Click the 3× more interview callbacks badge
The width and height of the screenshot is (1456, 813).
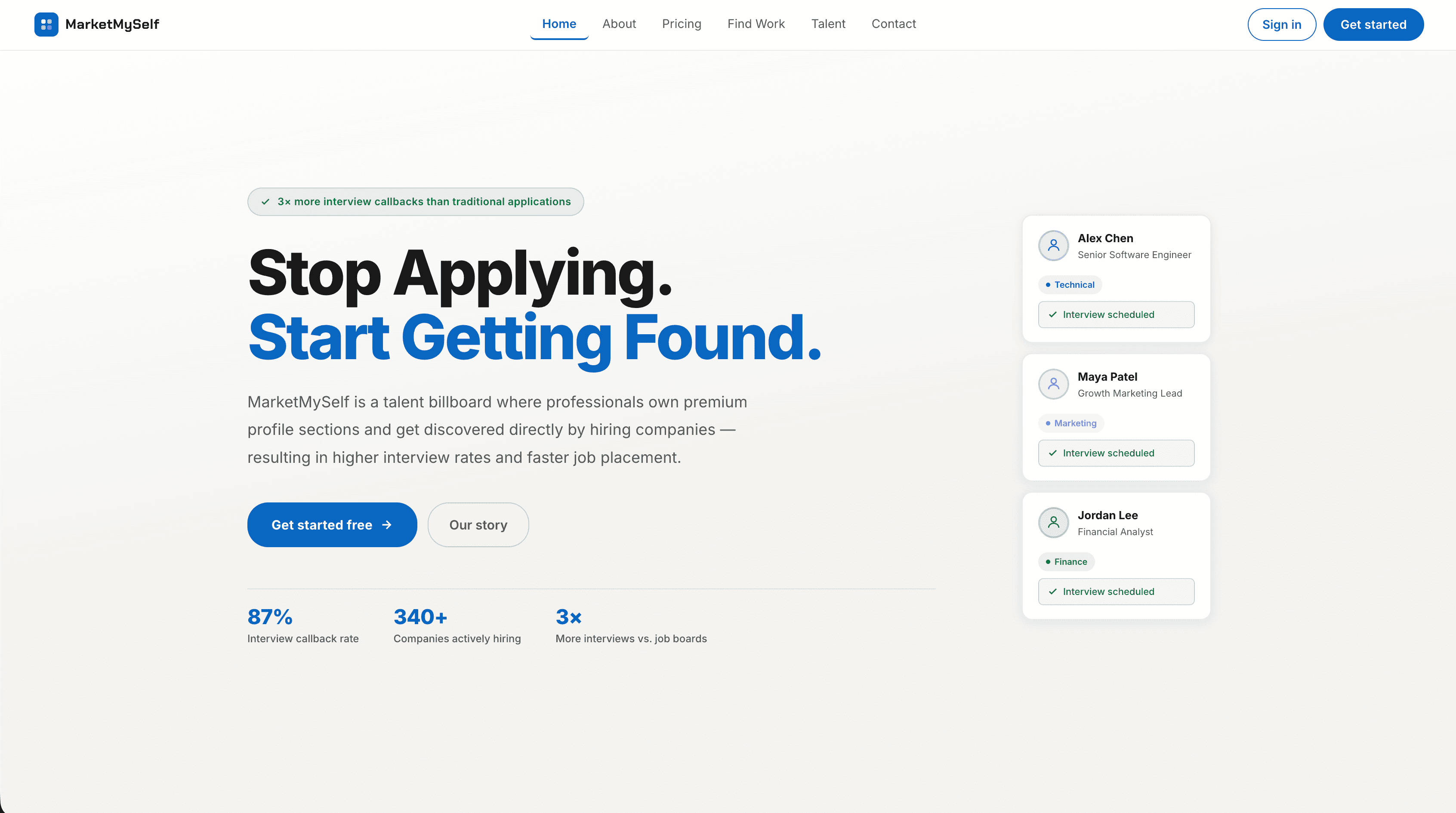point(416,201)
